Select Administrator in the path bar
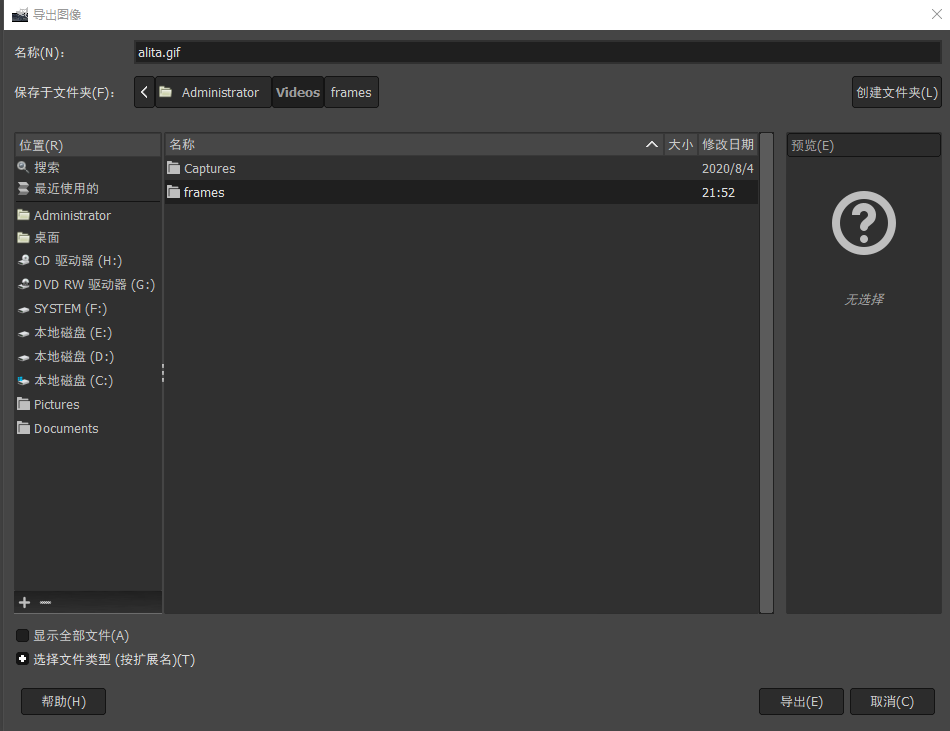Image resolution: width=950 pixels, height=731 pixels. click(x=213, y=92)
